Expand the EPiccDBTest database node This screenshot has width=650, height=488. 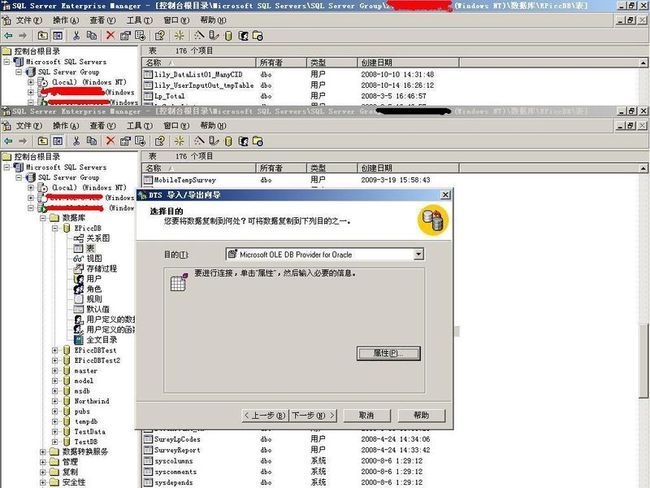click(55, 350)
